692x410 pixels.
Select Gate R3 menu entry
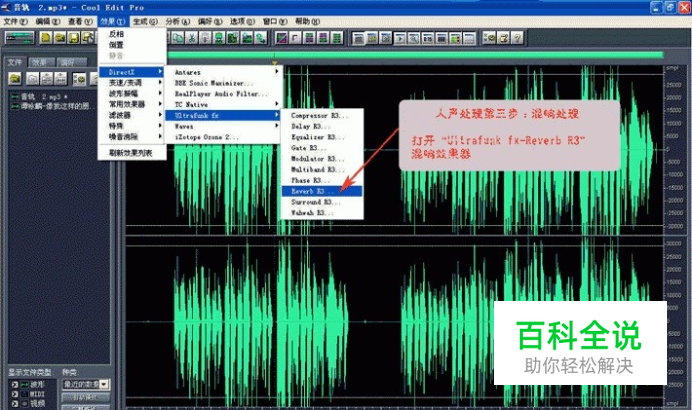[322, 148]
